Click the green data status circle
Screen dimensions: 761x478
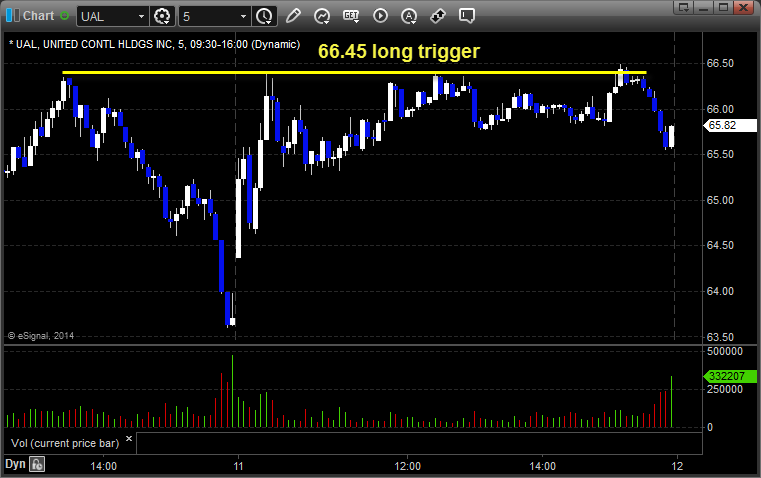click(64, 16)
